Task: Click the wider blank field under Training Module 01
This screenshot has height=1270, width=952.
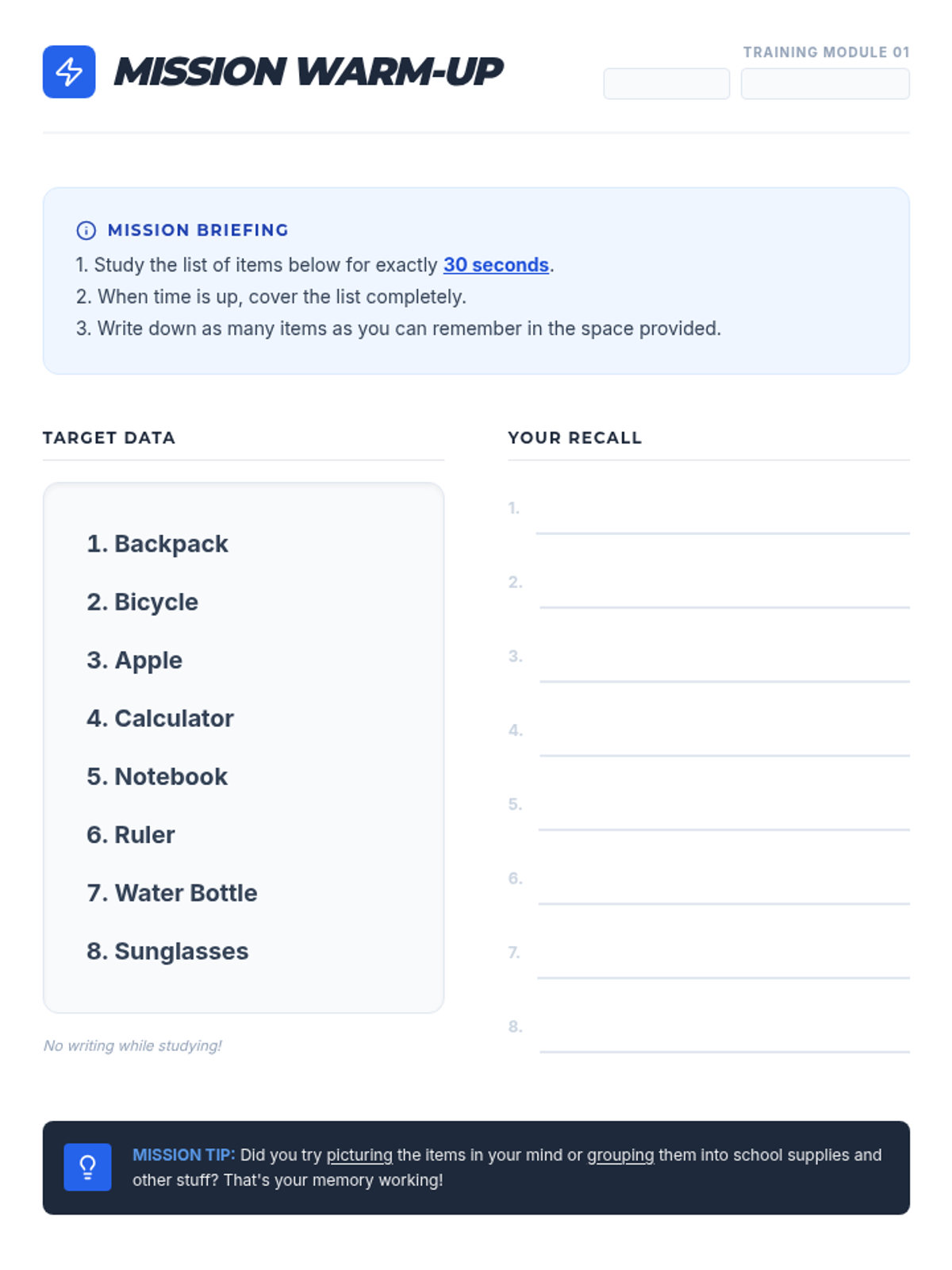Action: 825,83
